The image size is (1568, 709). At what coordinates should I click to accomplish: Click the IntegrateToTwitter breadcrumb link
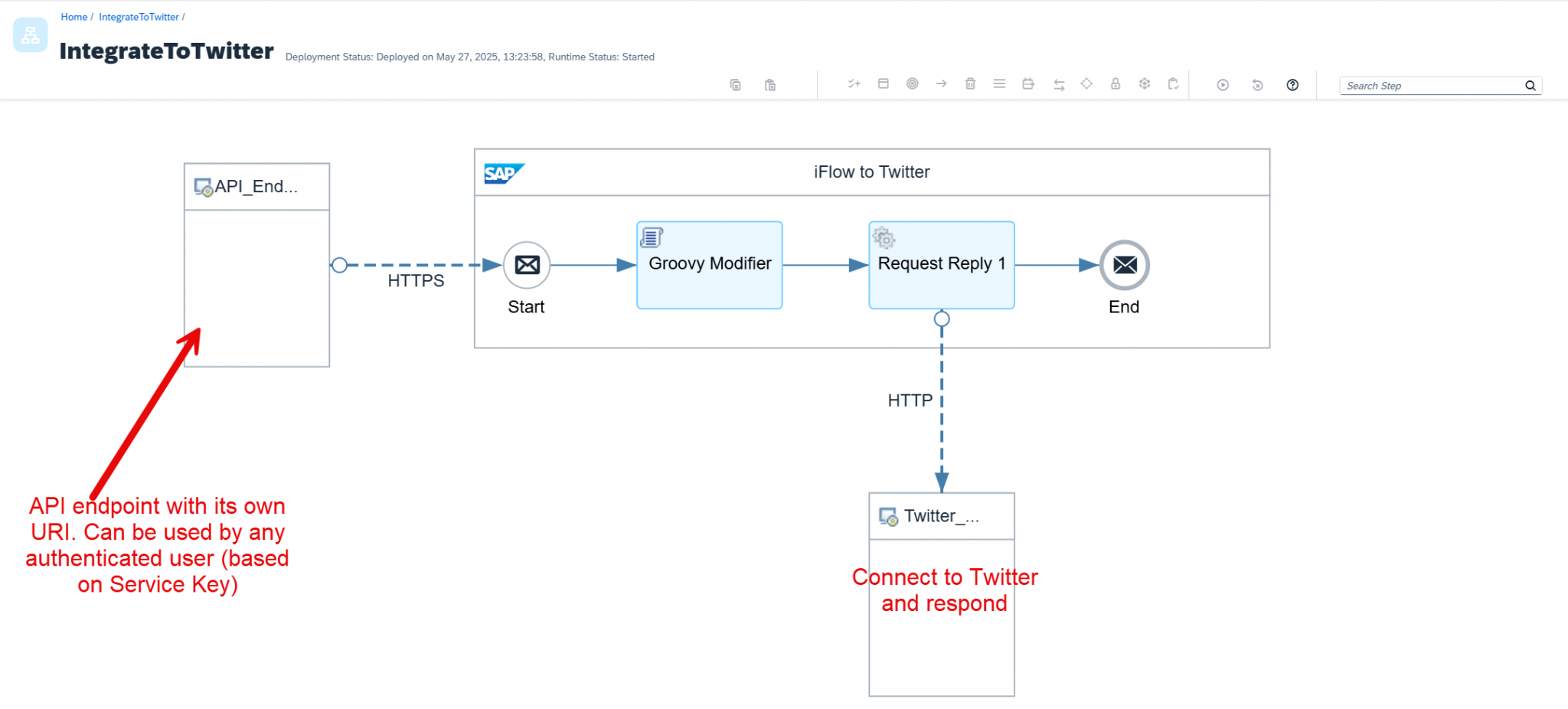(139, 16)
